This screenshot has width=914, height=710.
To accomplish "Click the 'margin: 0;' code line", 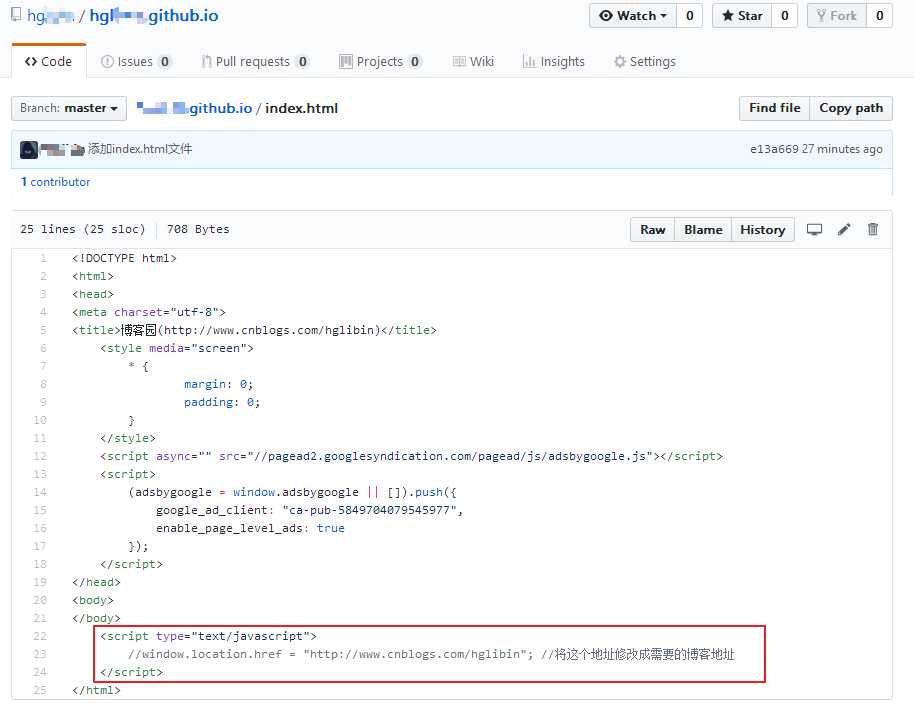I will 219,385.
